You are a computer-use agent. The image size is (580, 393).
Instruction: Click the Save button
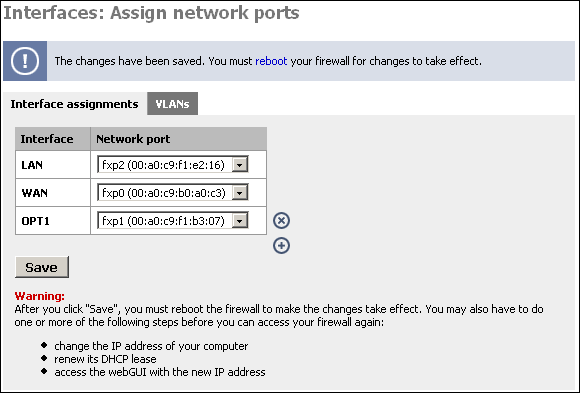pyautogui.click(x=42, y=267)
